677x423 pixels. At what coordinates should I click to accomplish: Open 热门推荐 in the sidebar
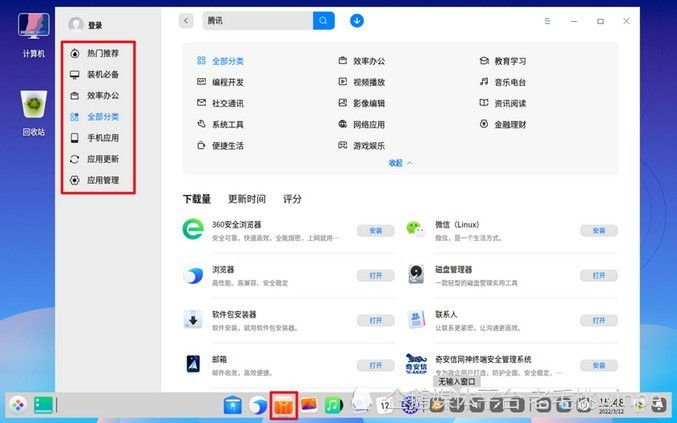coord(95,54)
